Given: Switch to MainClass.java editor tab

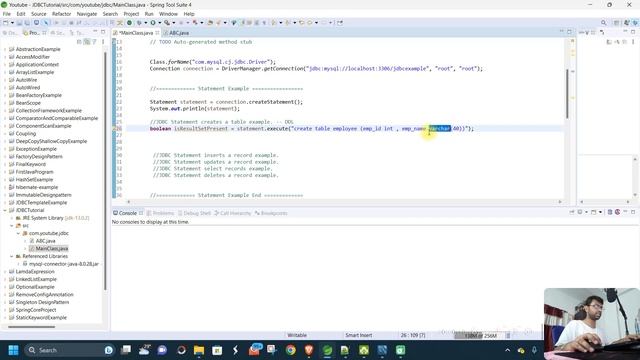Looking at the screenshot, I should [x=136, y=33].
